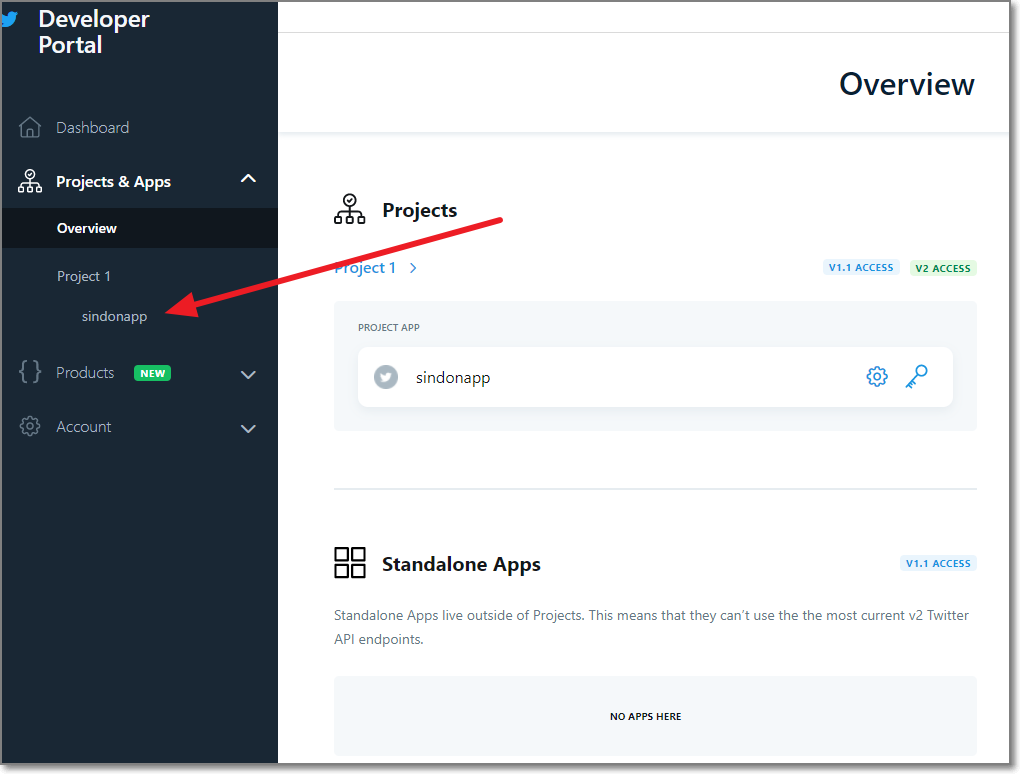
Task: Click the V2 ACCESS badge
Action: 943,268
